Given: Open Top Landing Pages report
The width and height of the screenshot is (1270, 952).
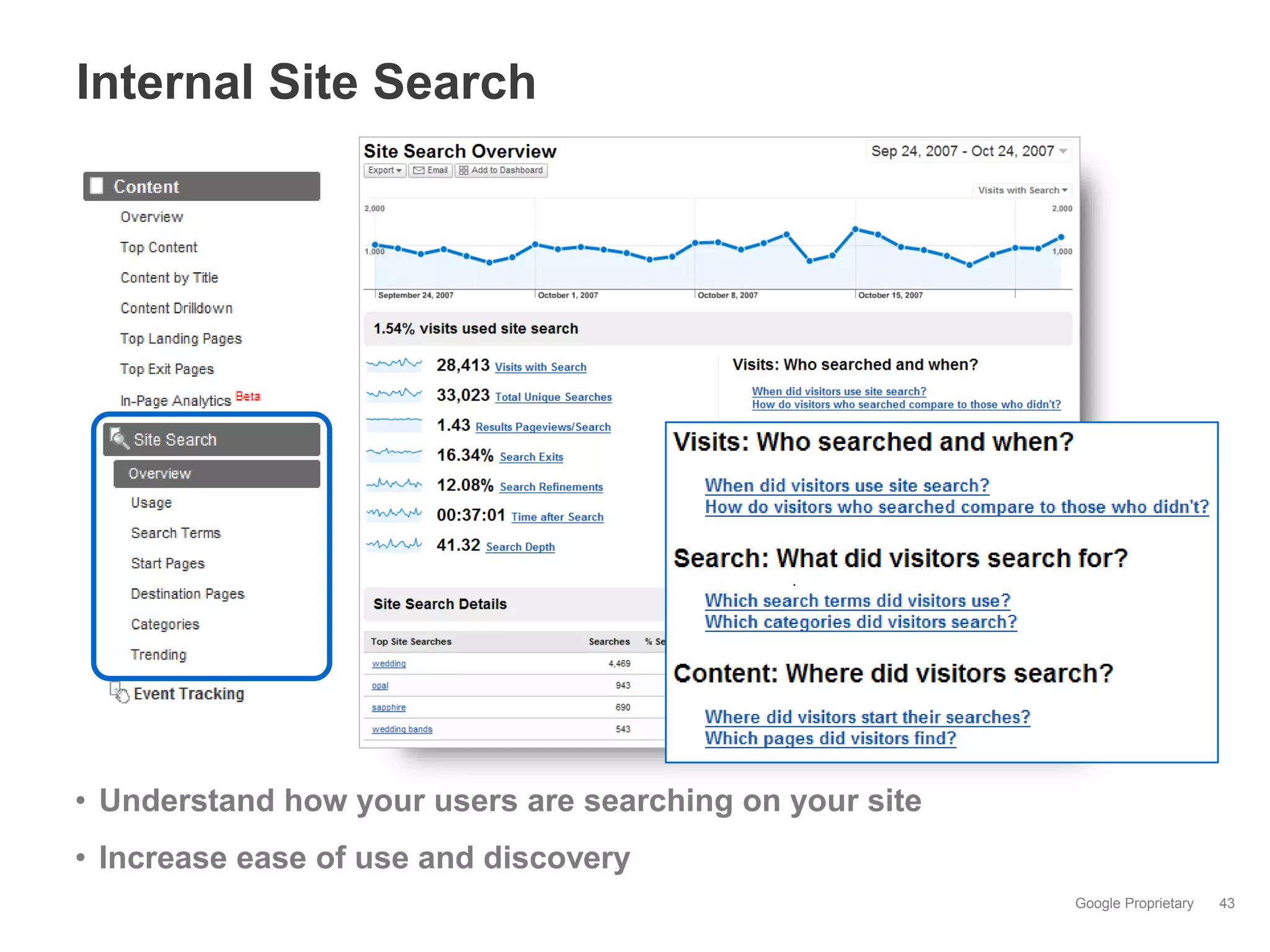Looking at the screenshot, I should [x=181, y=338].
